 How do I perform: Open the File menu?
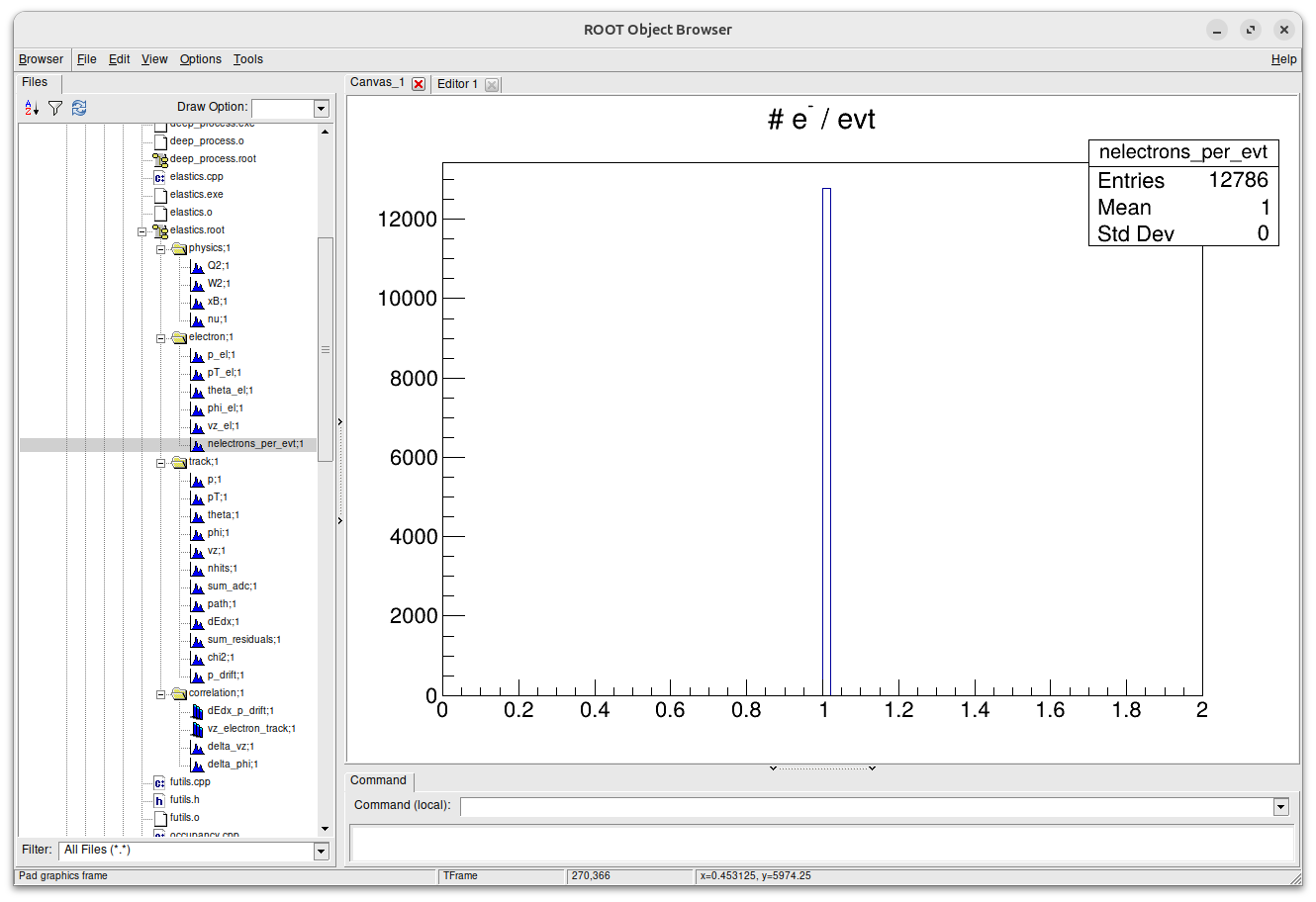pyautogui.click(x=87, y=59)
